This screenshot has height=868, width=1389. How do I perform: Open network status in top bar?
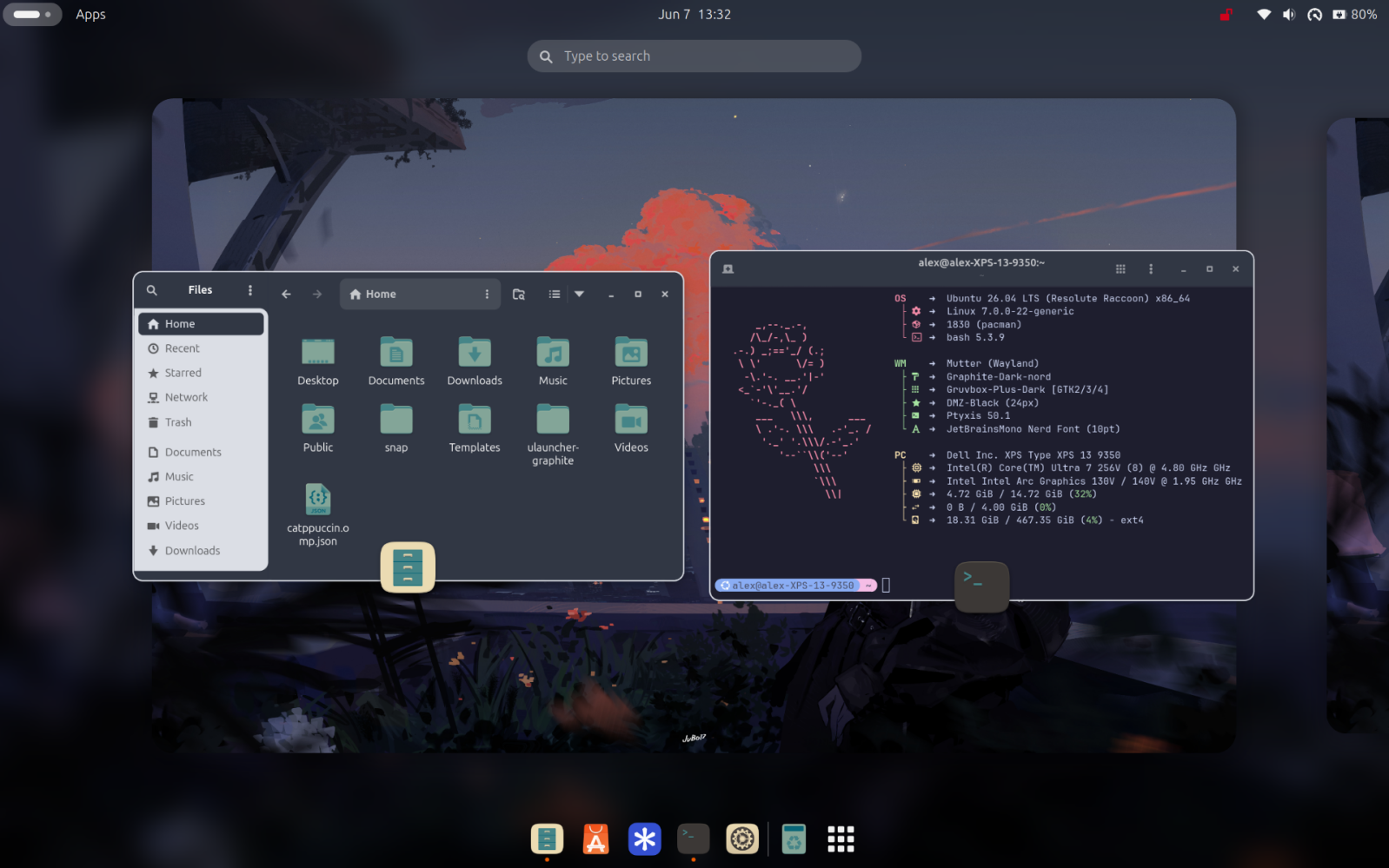pyautogui.click(x=1264, y=15)
